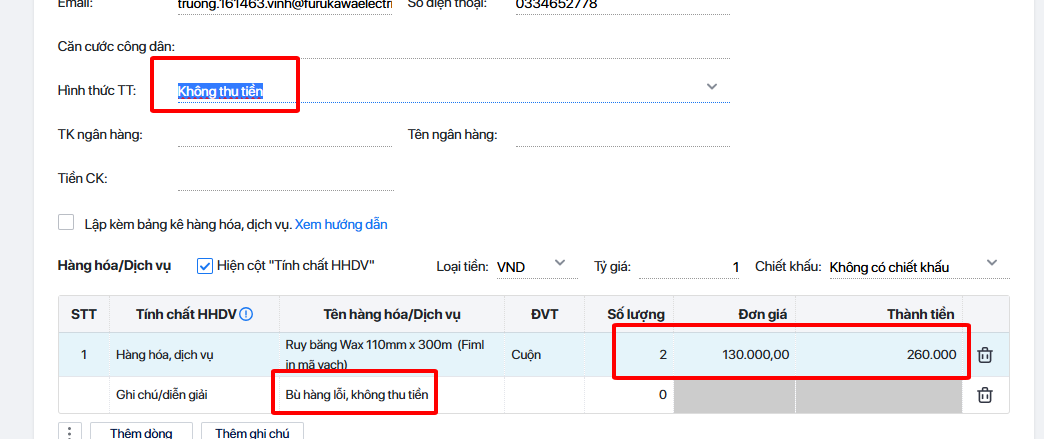This screenshot has height=439, width=1044.
Task: Click the Đơn giá cell 130.000,00
Action: tap(735, 354)
